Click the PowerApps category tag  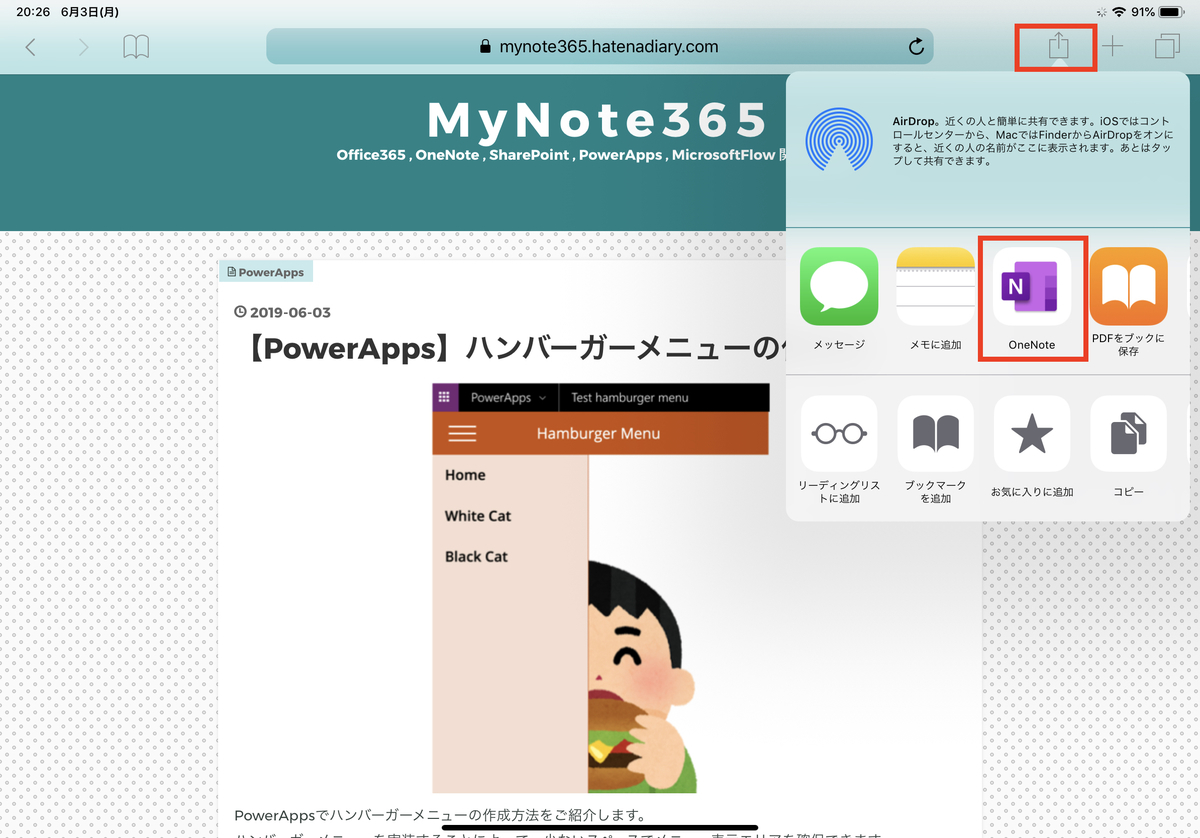point(266,272)
